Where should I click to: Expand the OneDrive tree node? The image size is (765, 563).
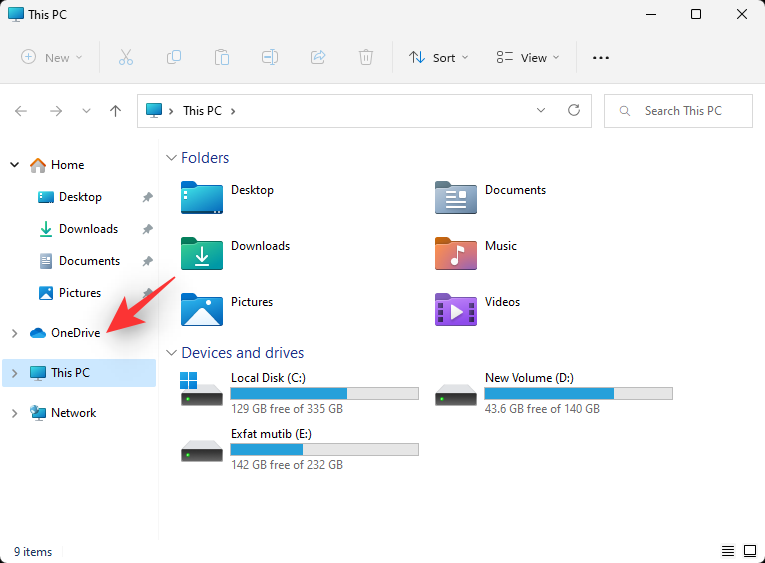pos(14,333)
